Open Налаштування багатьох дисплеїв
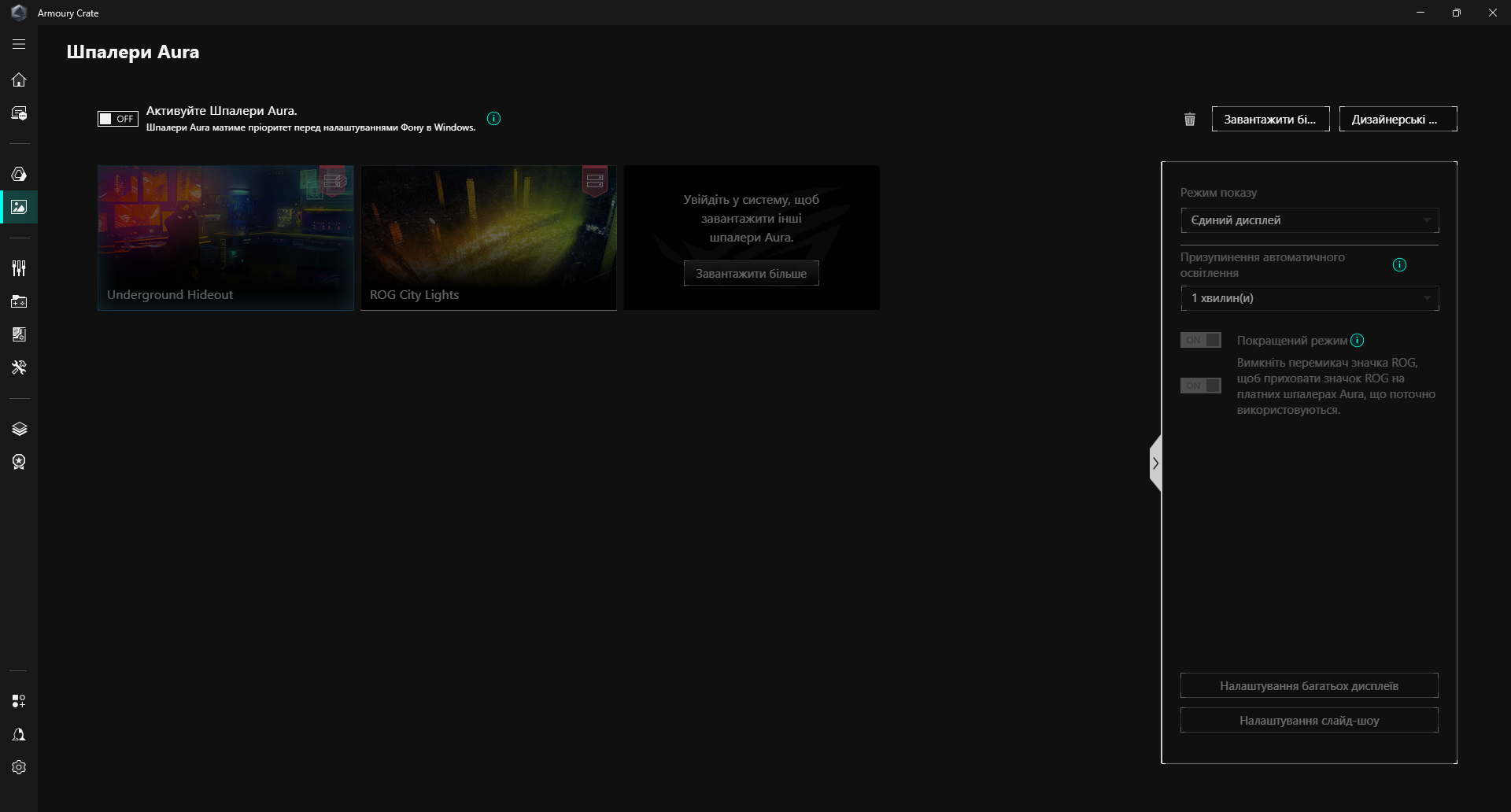 (1310, 685)
